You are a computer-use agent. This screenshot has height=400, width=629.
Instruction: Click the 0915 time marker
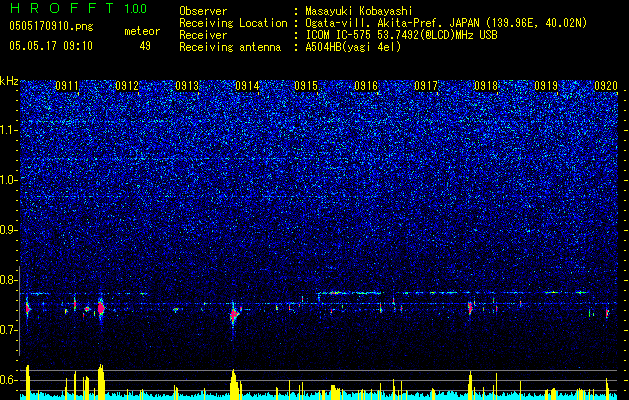tap(306, 85)
